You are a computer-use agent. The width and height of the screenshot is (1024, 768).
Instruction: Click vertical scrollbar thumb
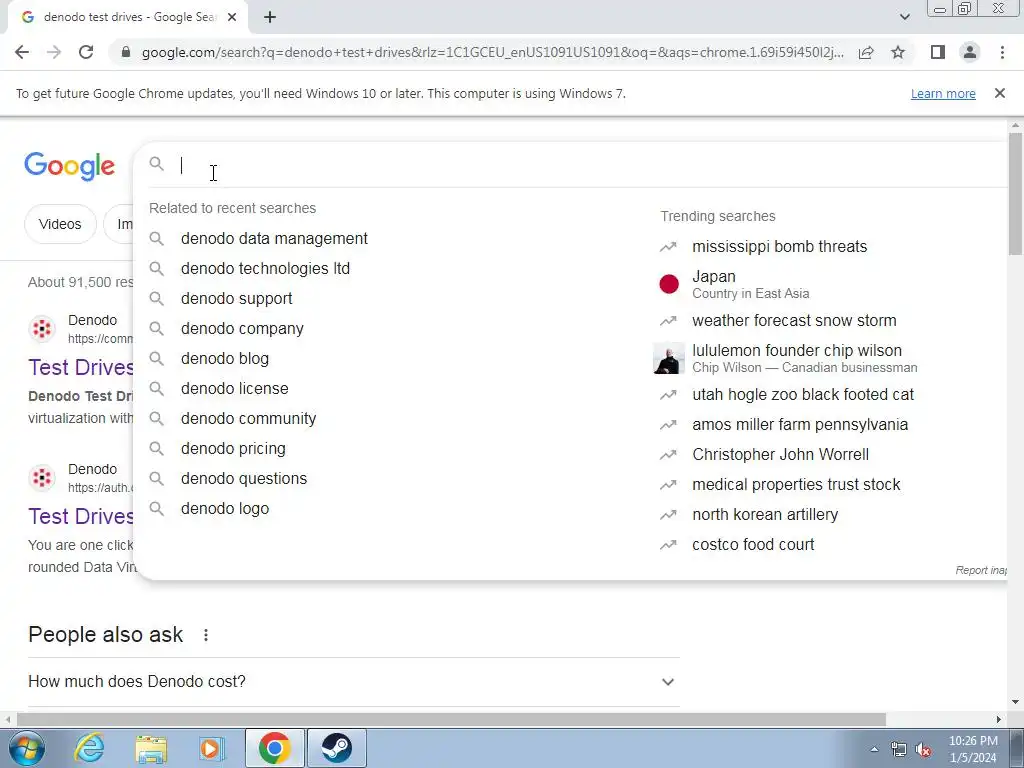pyautogui.click(x=1015, y=194)
